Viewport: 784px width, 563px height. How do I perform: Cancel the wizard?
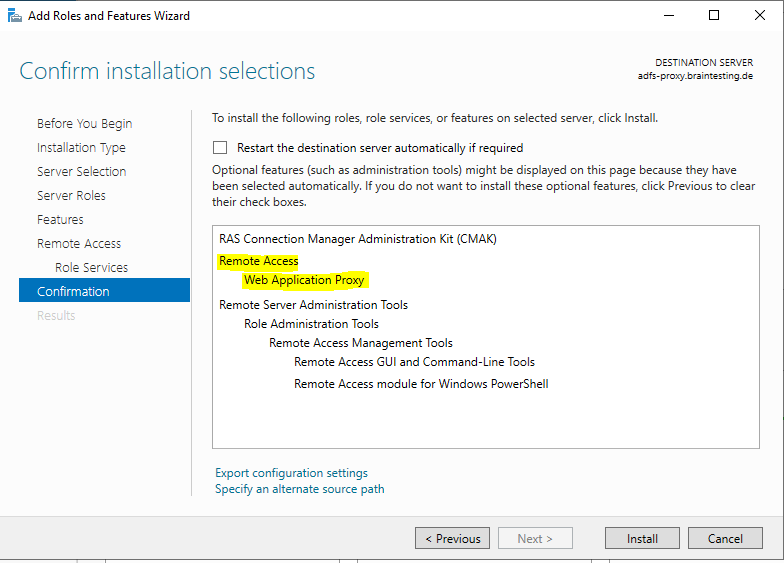tap(725, 538)
